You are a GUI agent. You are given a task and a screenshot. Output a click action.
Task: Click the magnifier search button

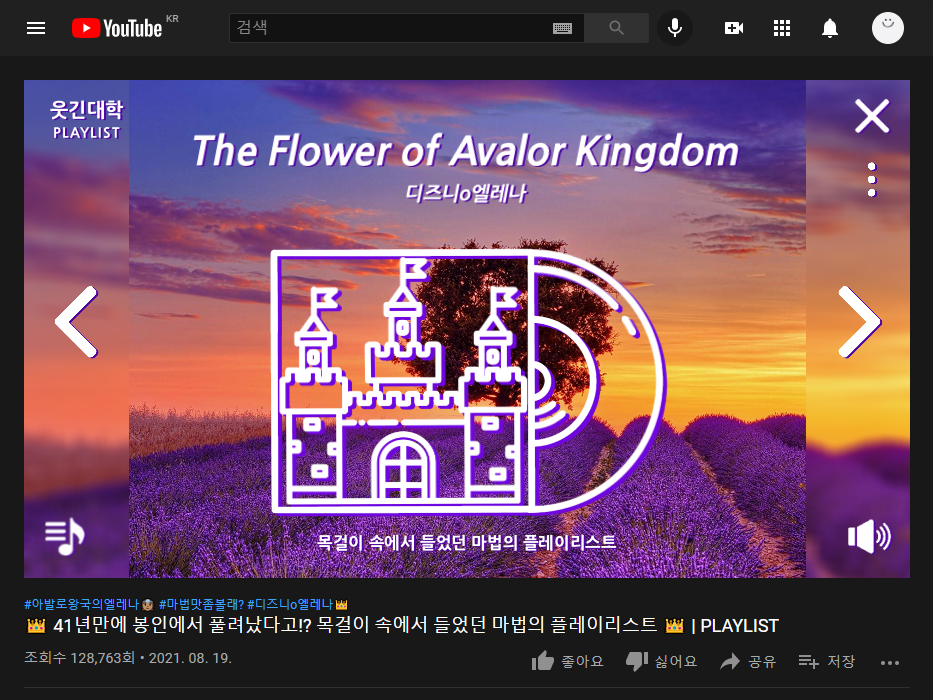click(x=616, y=28)
